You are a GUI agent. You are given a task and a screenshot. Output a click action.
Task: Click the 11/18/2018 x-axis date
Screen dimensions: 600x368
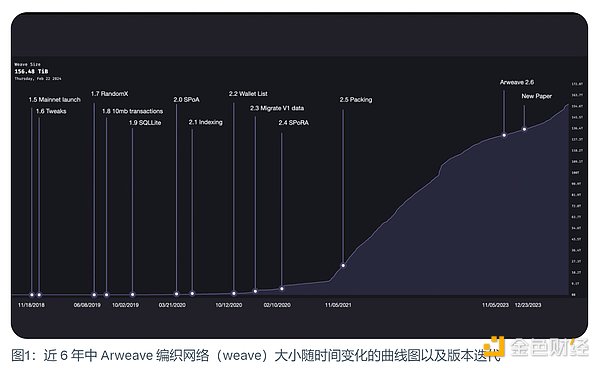[x=31, y=305]
